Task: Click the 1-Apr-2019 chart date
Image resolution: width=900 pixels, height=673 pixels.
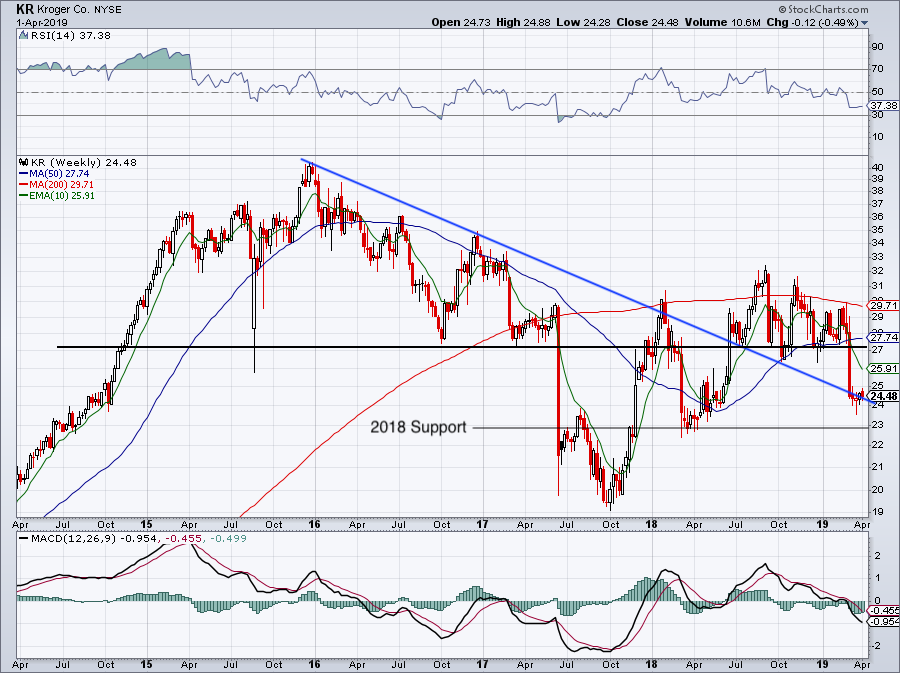Action: pos(42,23)
